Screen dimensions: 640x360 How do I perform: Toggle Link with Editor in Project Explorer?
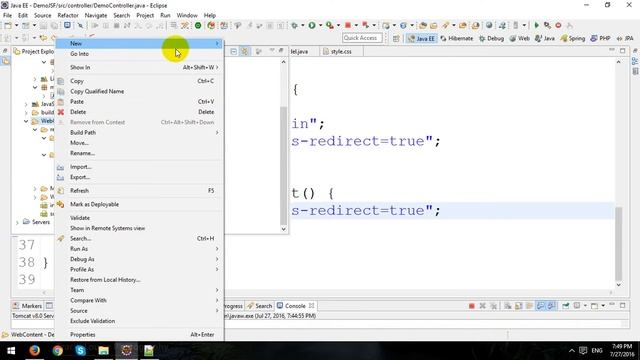(244, 51)
